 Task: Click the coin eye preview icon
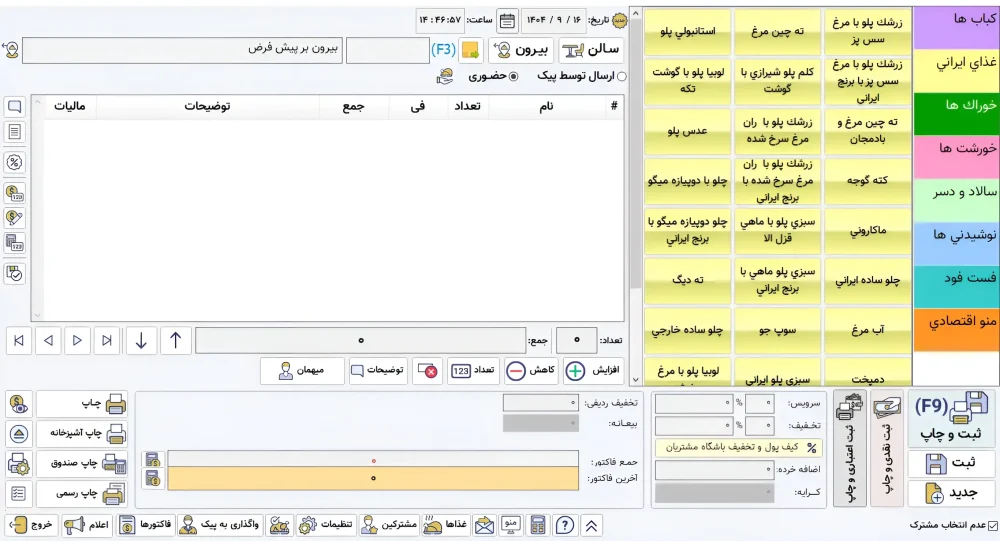pyautogui.click(x=18, y=404)
